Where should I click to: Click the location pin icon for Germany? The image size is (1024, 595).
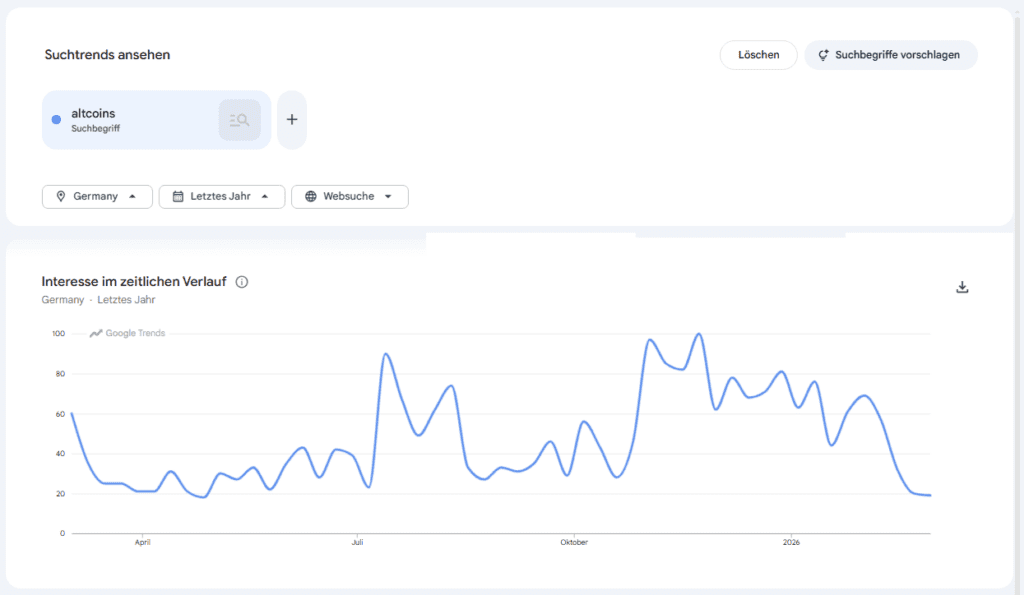[x=61, y=197]
